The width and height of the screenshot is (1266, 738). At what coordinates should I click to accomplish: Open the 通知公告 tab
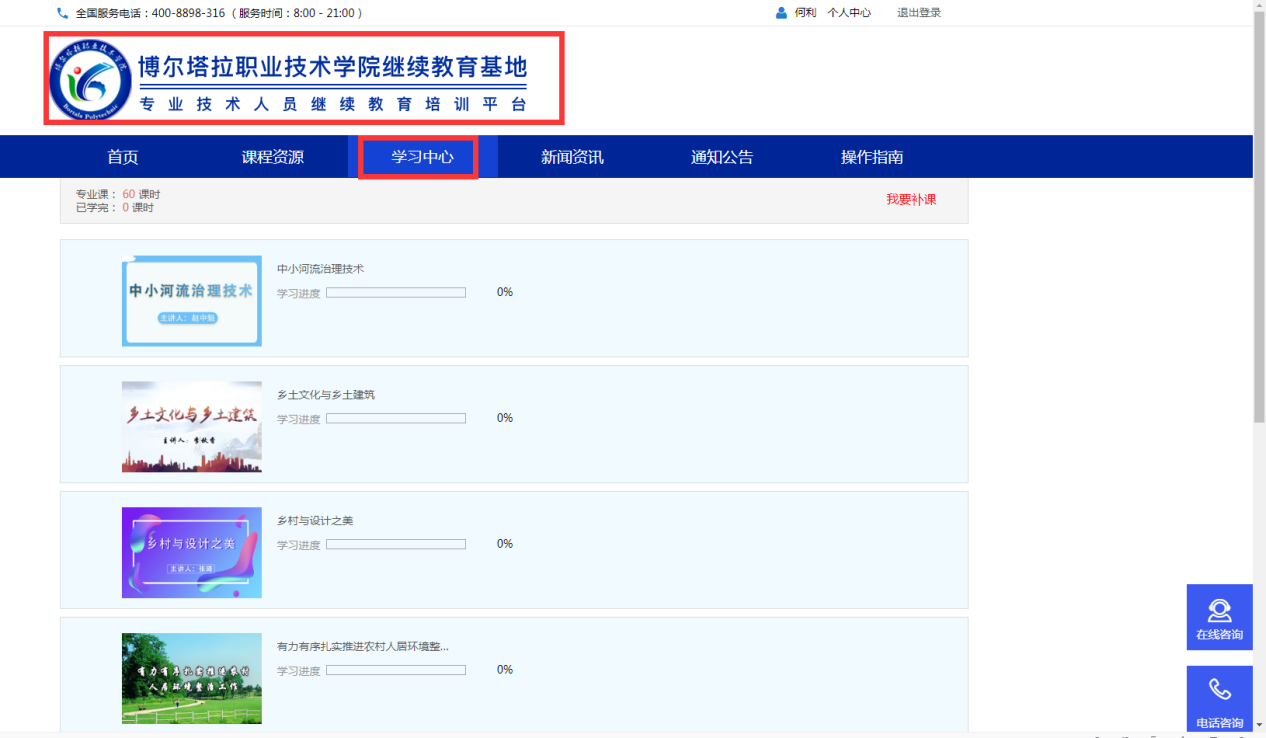pos(722,157)
